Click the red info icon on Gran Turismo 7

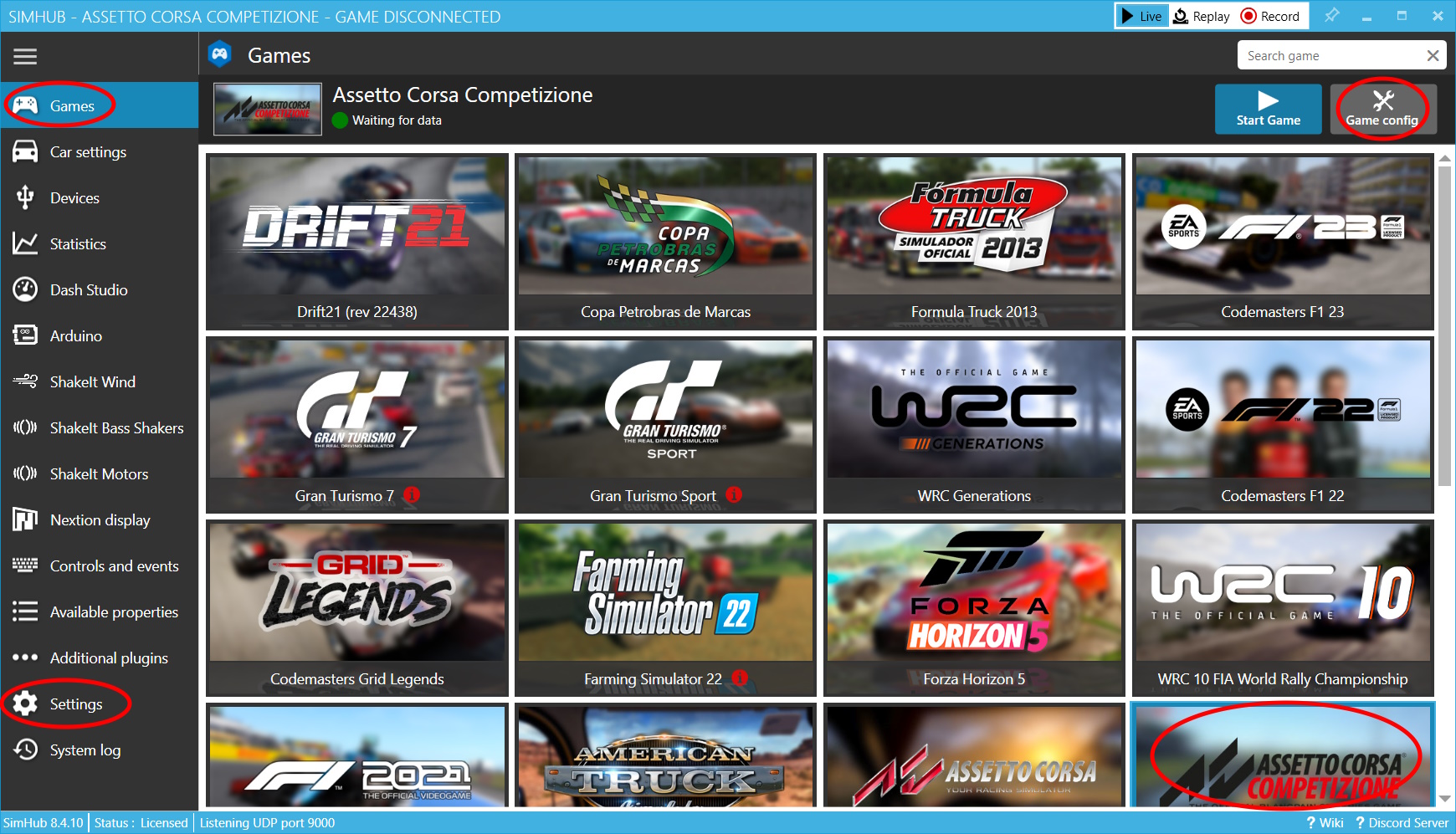pos(412,495)
